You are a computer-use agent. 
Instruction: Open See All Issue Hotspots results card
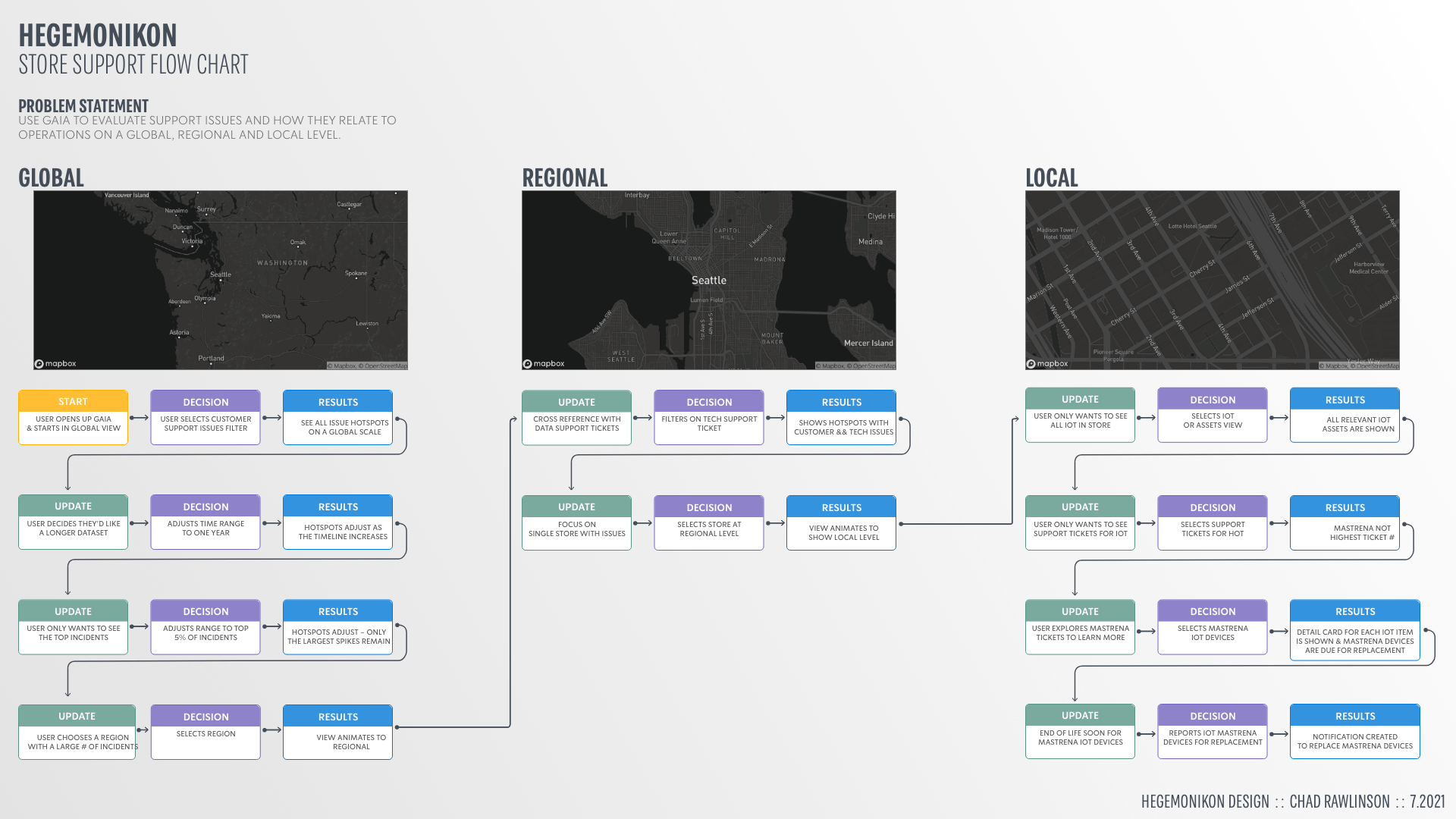(x=337, y=417)
